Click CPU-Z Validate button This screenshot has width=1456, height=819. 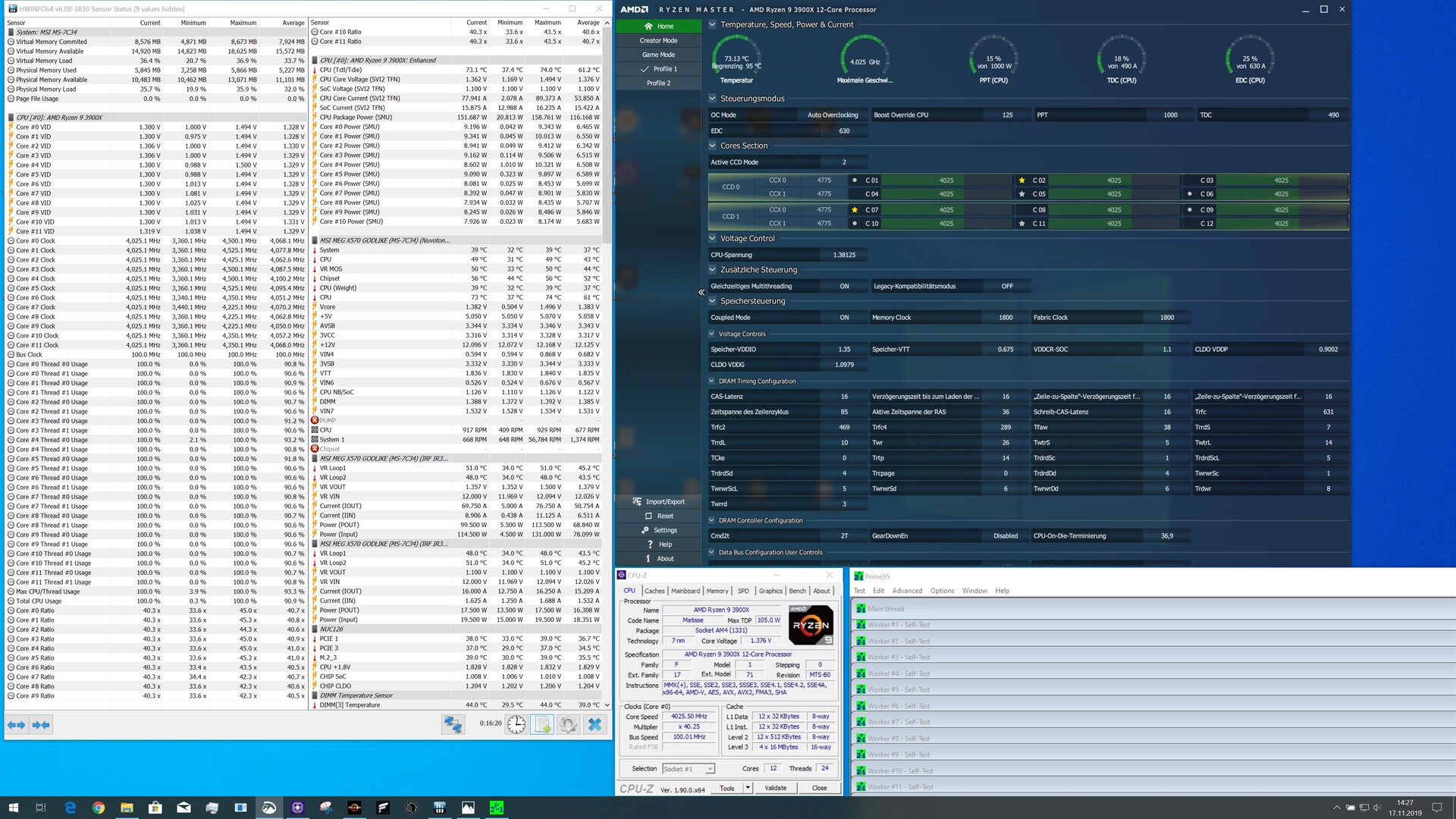tap(775, 788)
